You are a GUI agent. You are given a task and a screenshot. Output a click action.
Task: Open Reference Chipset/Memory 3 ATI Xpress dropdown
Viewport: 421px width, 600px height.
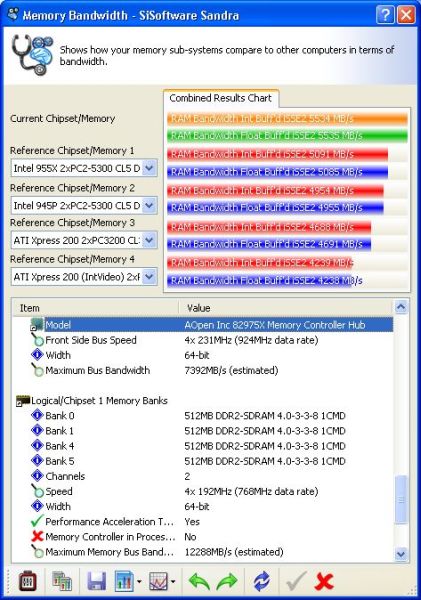149,240
